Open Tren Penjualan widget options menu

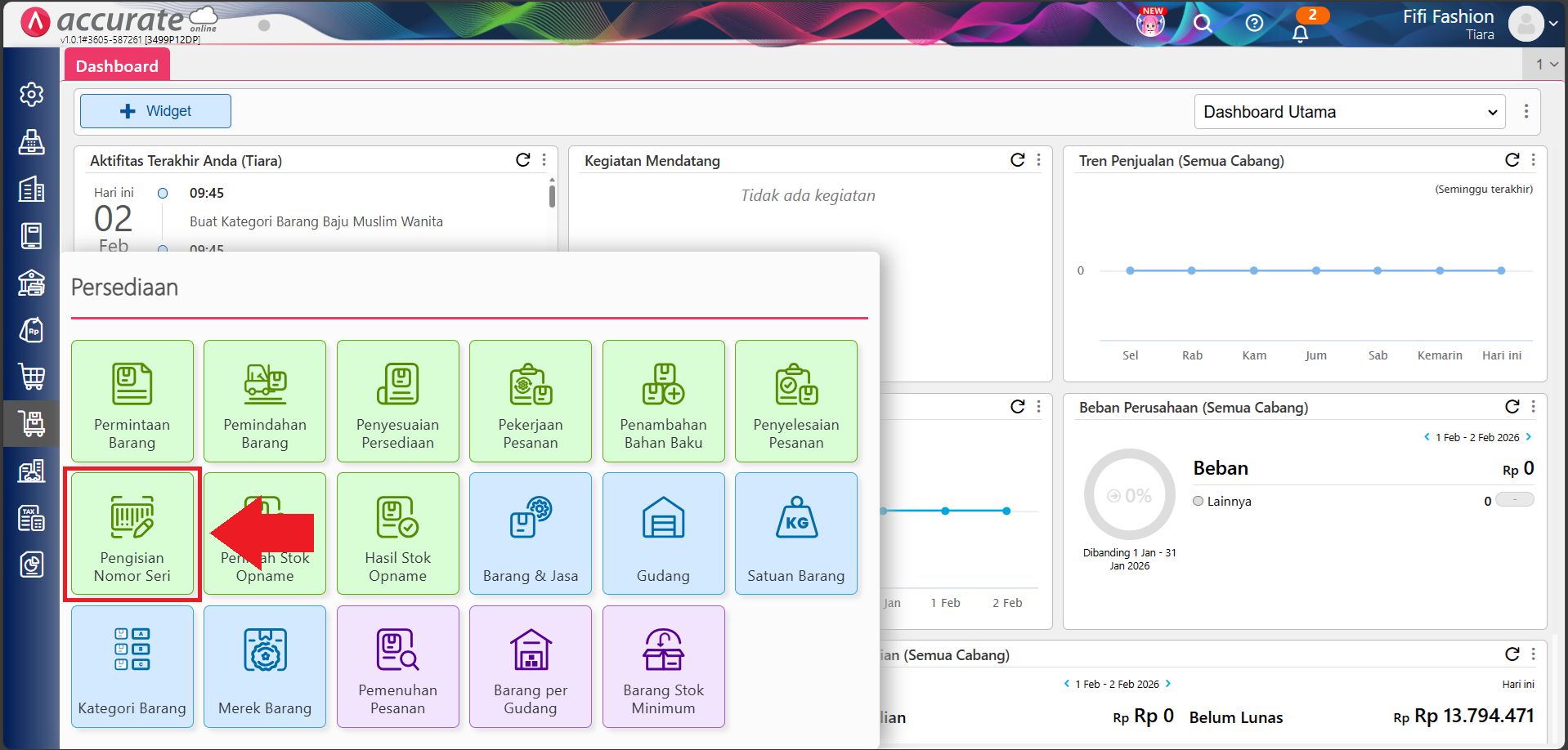tap(1534, 160)
